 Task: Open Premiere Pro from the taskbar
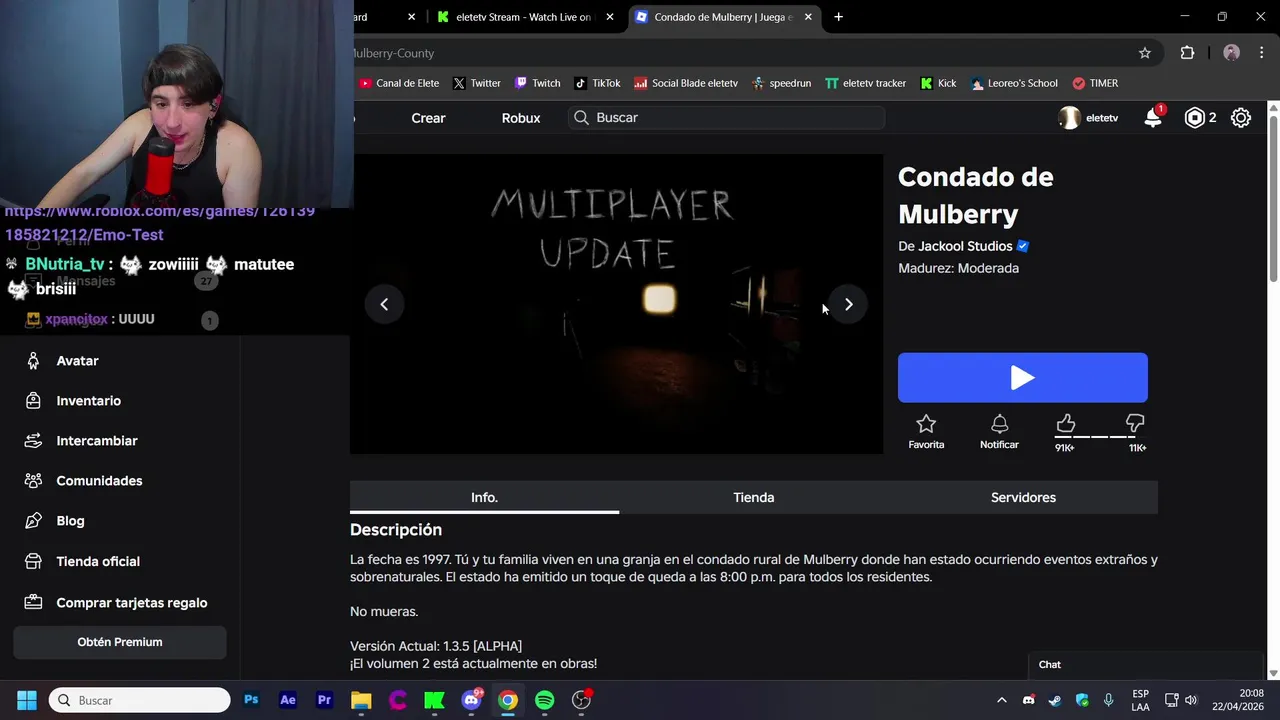pyautogui.click(x=324, y=700)
